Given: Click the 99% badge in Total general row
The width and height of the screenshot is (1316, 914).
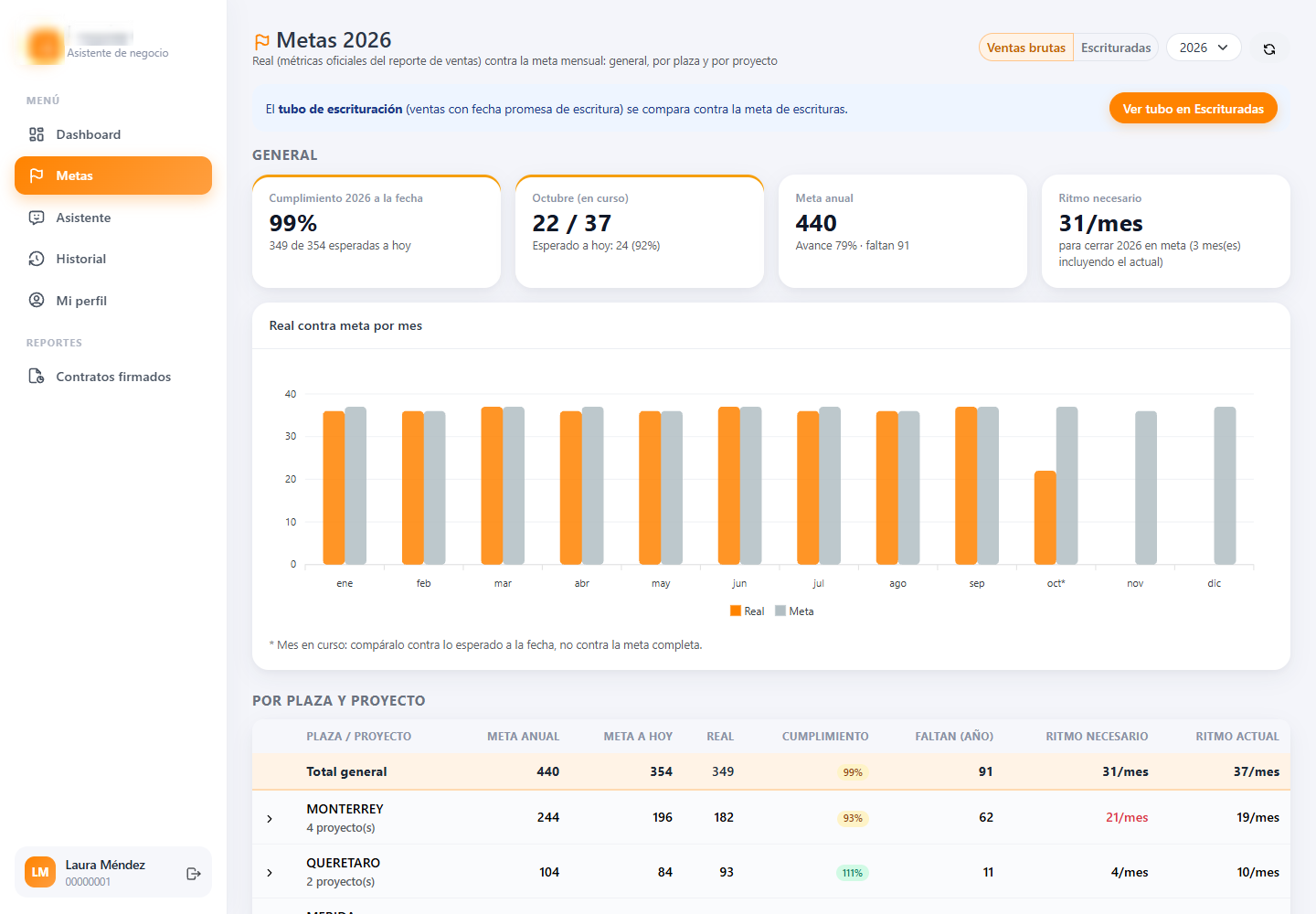Looking at the screenshot, I should point(853,772).
